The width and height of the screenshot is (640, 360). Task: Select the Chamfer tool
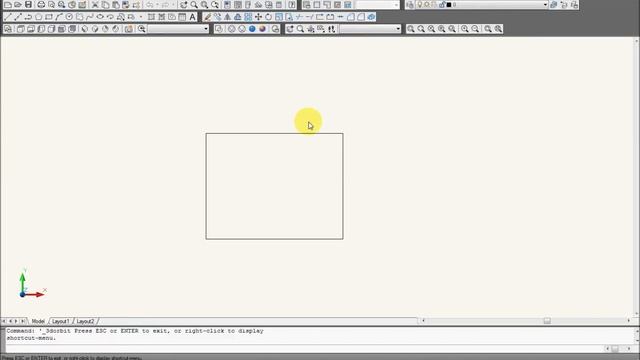351,17
